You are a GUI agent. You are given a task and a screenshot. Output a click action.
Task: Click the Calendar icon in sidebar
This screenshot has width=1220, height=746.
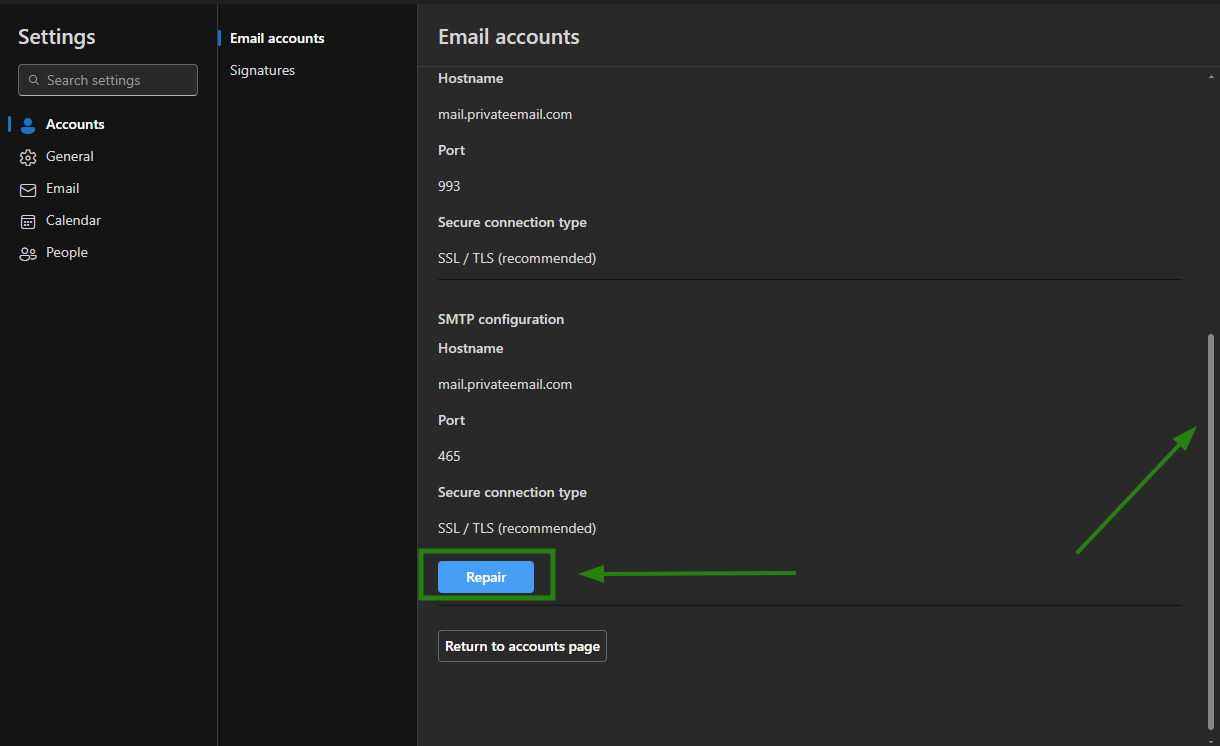point(28,221)
